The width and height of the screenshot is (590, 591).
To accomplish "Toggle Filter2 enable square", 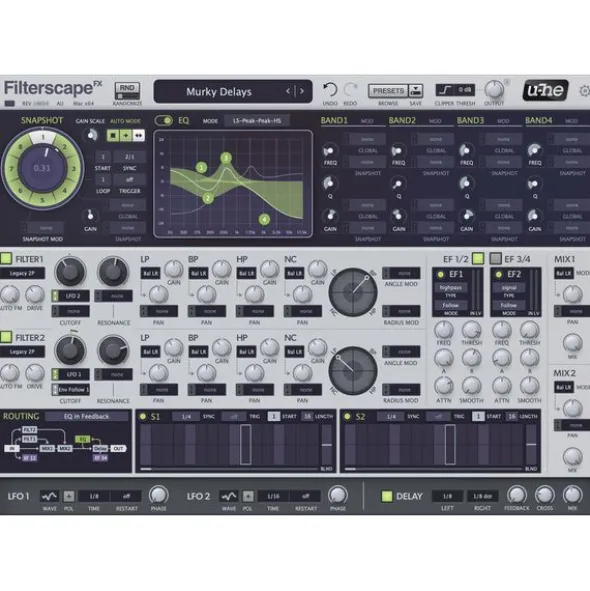I will [x=6, y=337].
